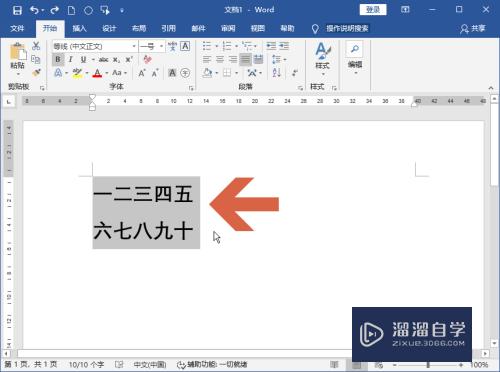
Task: Collapse the ribbon with the chevron
Action: pos(491,88)
